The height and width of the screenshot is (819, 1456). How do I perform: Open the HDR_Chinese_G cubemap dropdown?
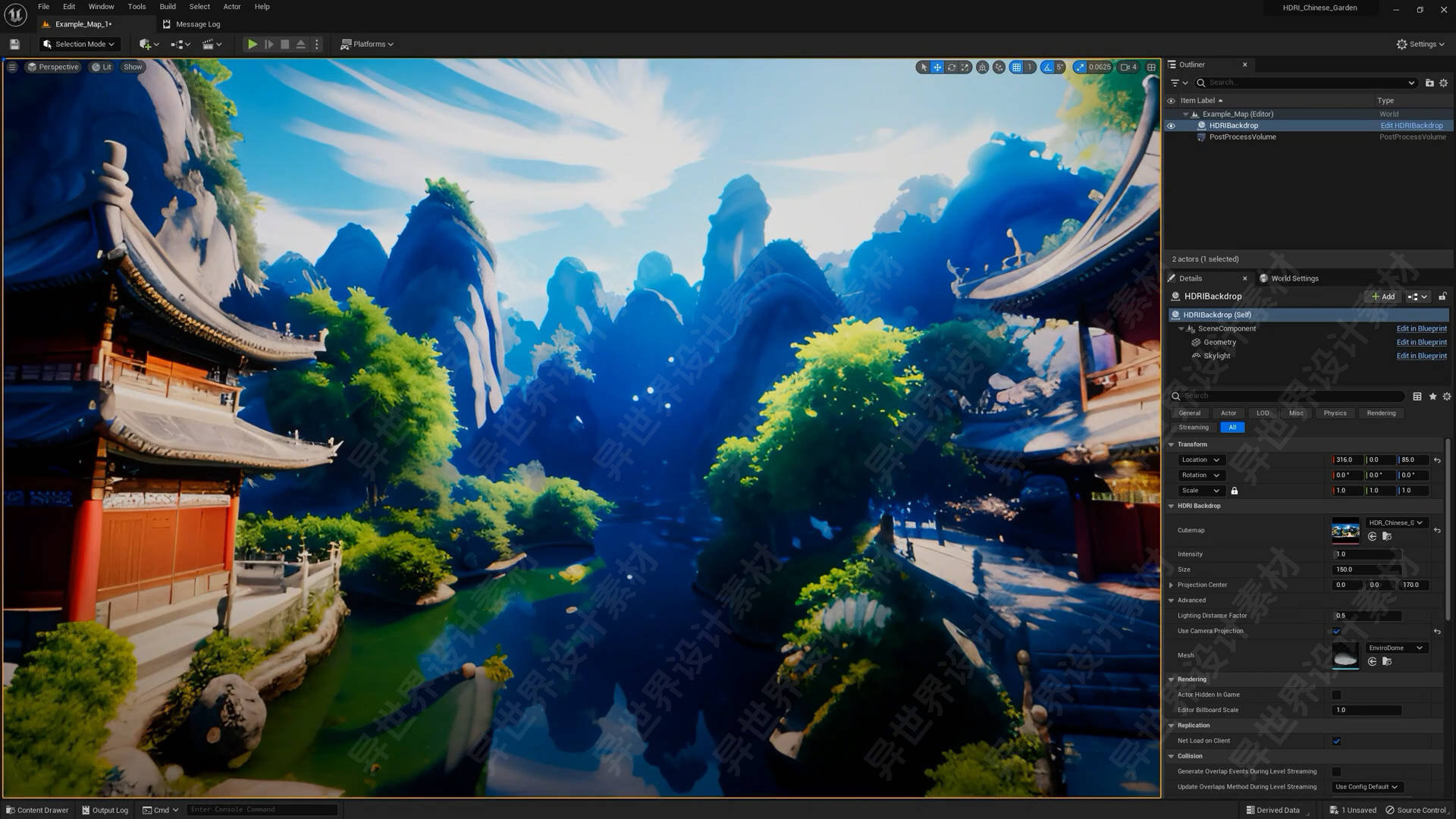click(x=1396, y=522)
